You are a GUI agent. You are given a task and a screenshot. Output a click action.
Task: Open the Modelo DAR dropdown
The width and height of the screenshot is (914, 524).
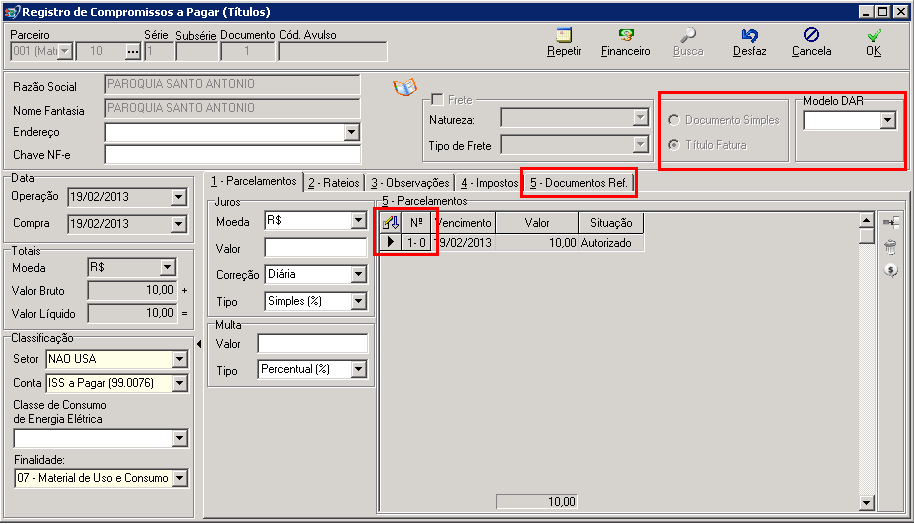887,120
